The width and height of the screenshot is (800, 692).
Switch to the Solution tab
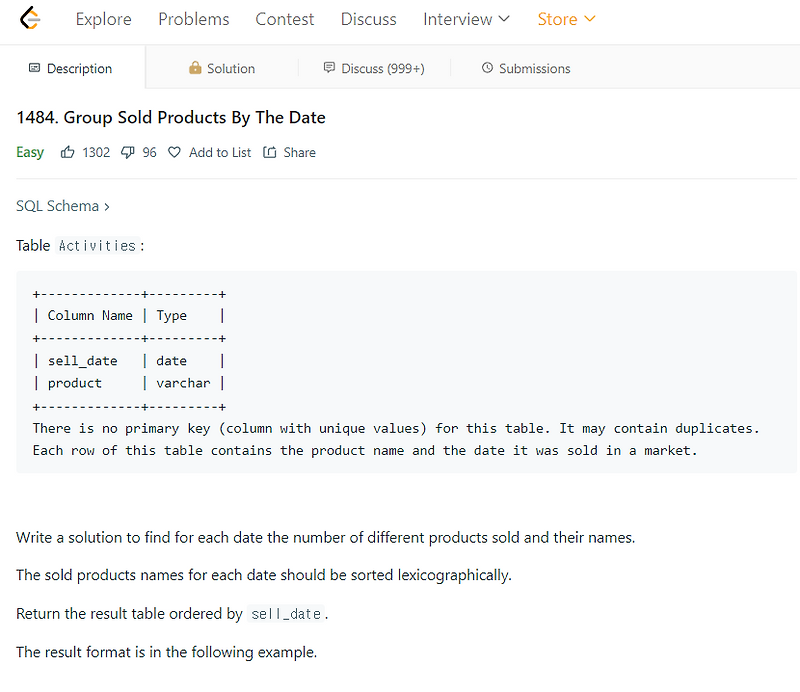(x=222, y=69)
